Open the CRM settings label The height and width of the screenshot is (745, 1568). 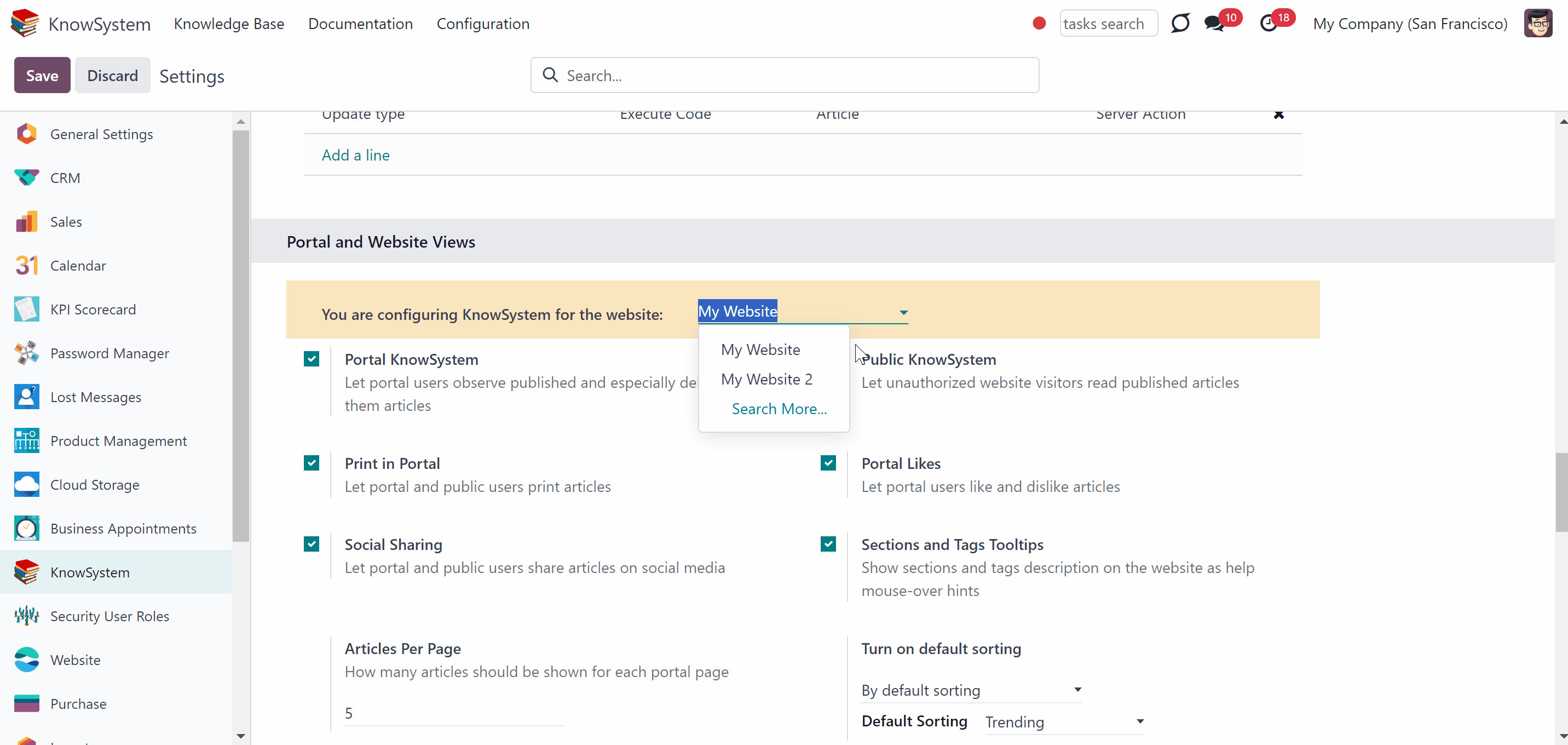[65, 178]
